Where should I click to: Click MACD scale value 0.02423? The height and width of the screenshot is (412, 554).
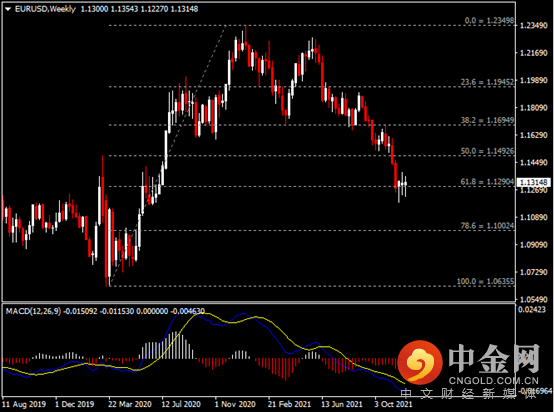point(531,310)
